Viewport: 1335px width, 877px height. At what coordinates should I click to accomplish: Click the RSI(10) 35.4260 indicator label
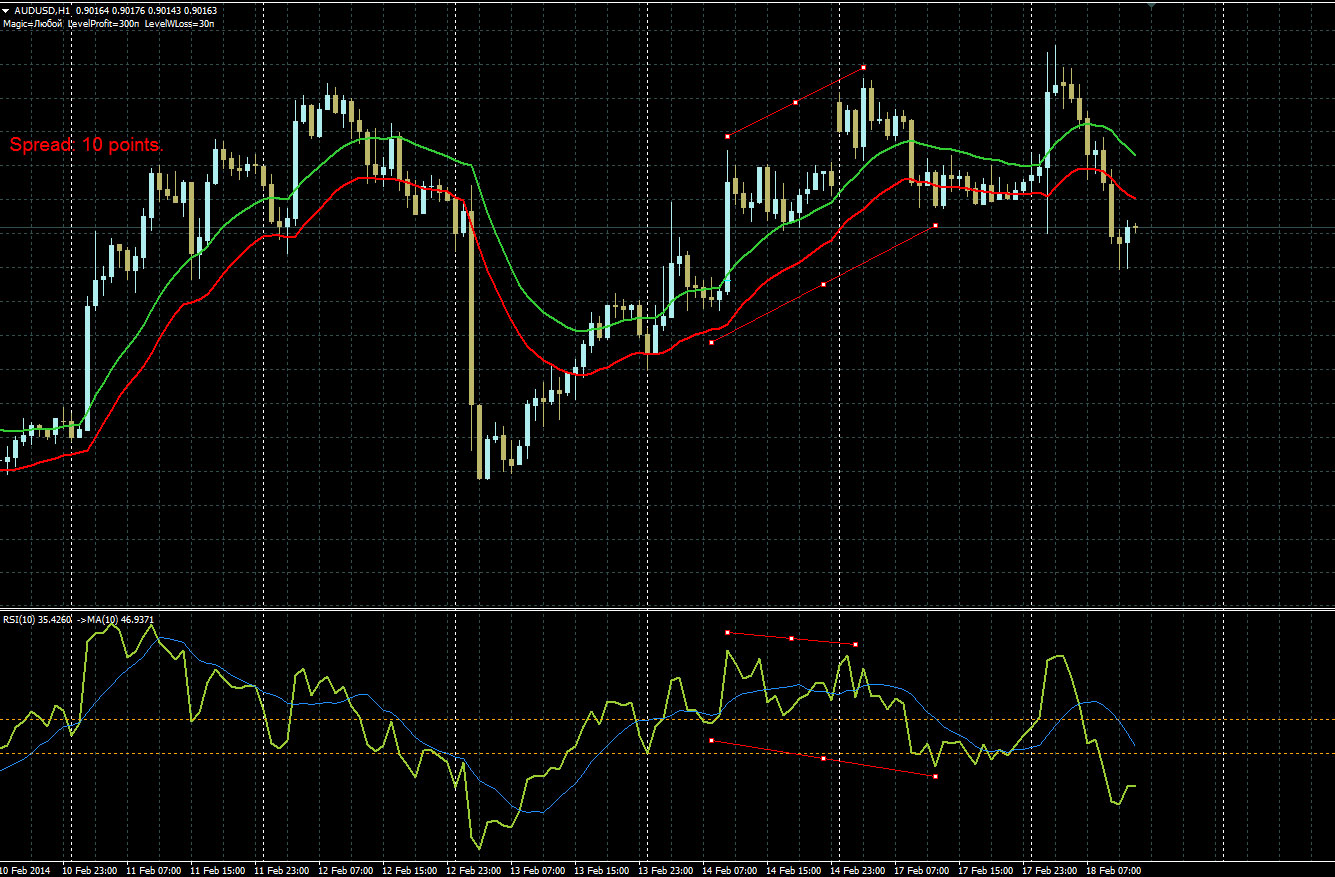click(38, 620)
